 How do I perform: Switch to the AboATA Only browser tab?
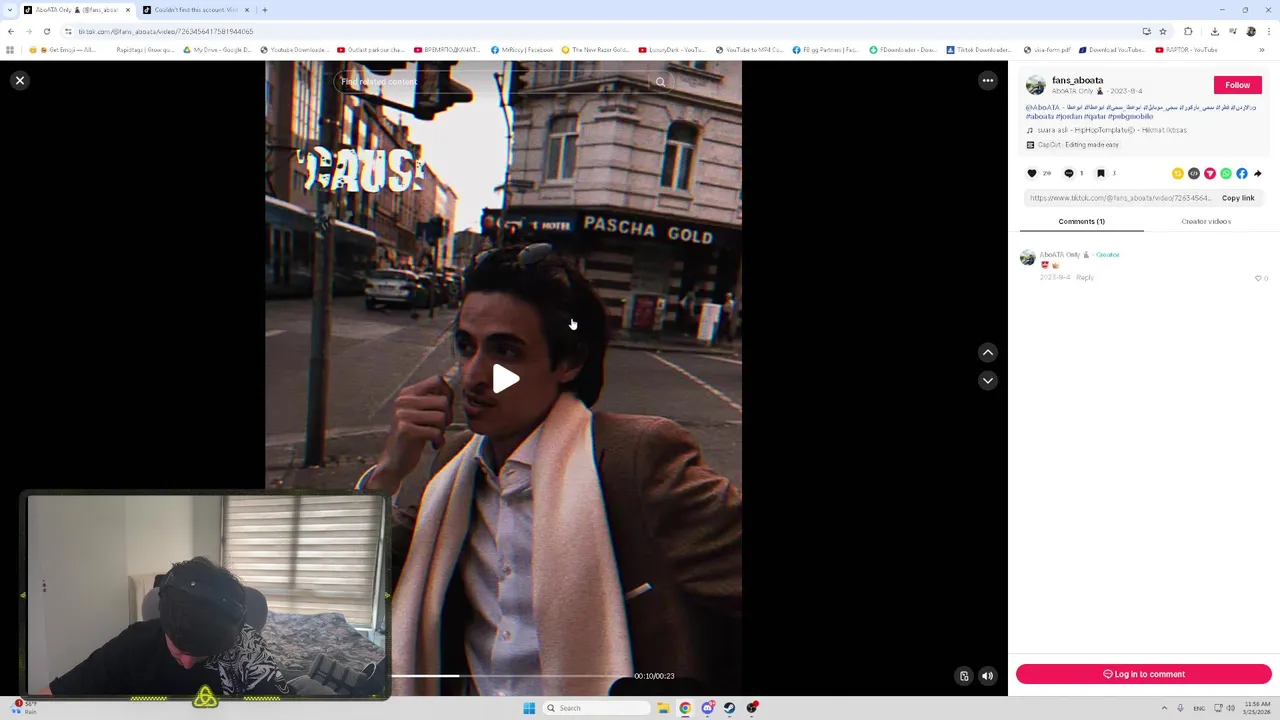click(x=76, y=10)
